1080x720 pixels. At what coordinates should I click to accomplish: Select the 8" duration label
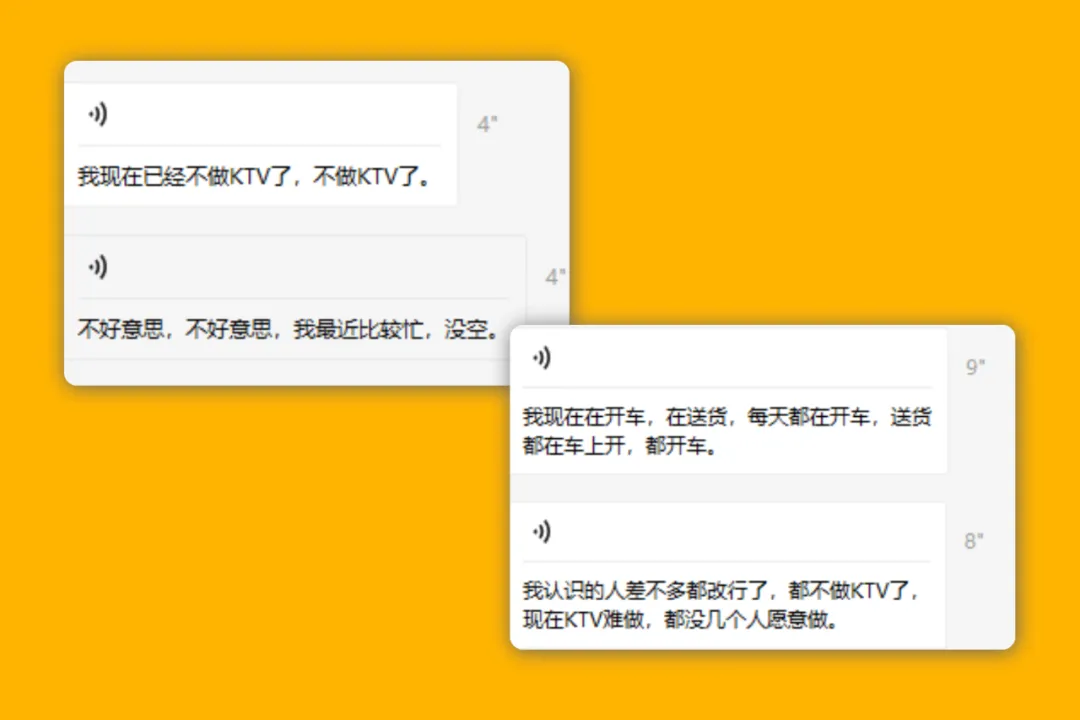click(x=974, y=541)
